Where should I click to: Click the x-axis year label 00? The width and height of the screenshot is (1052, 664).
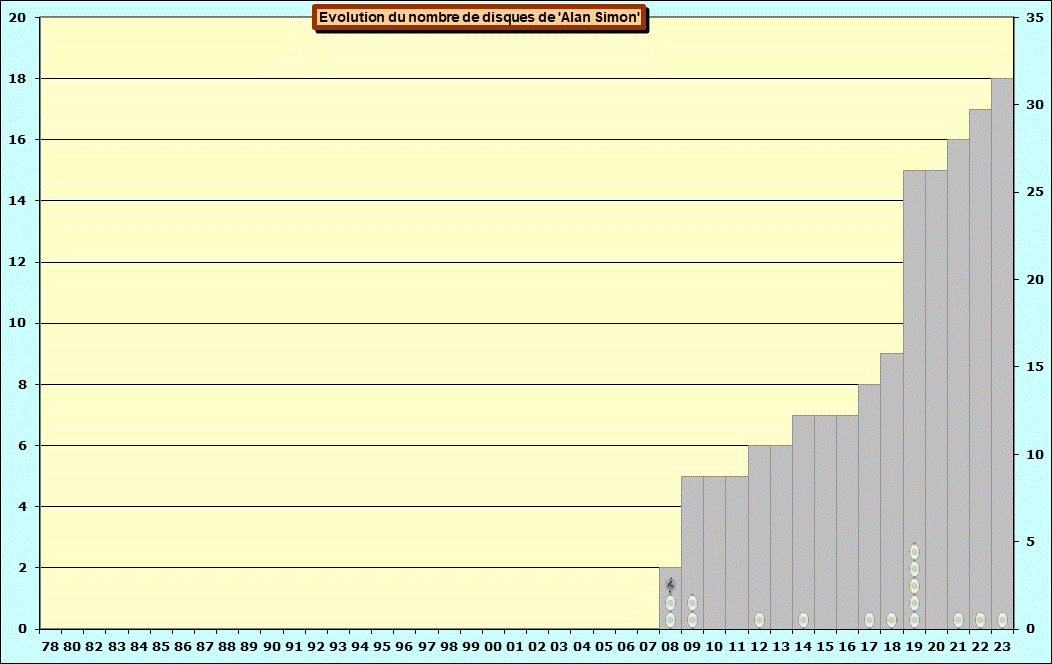click(x=493, y=647)
